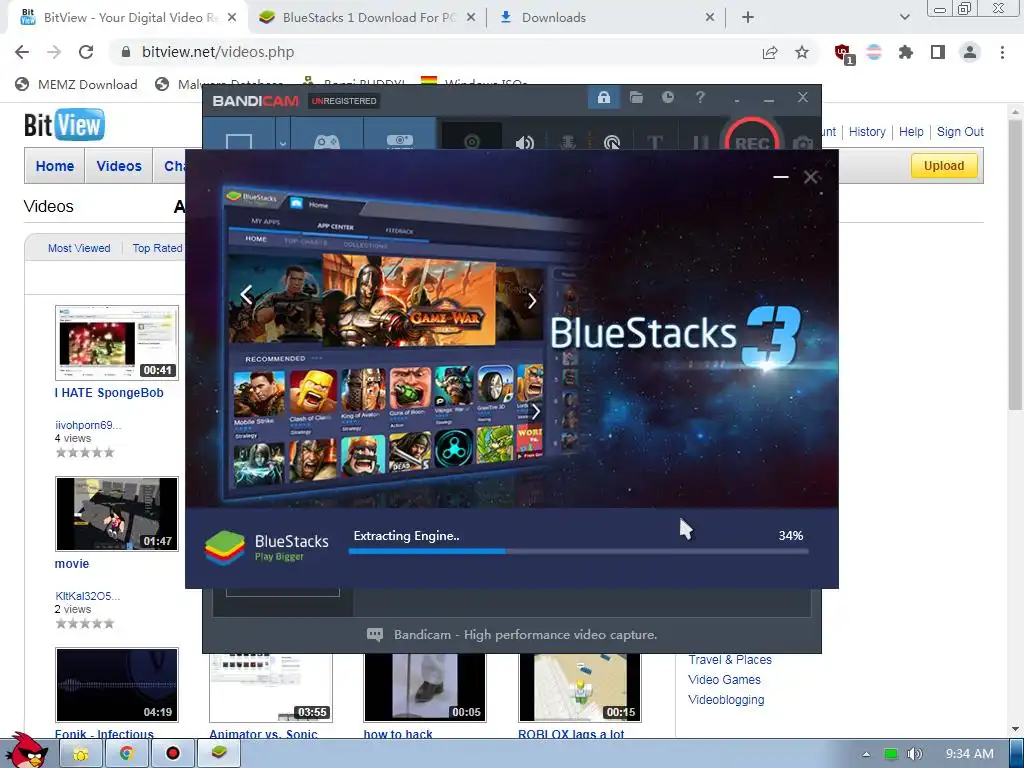Image resolution: width=1024 pixels, height=768 pixels.
Task: Start recording with Bandicam REC button
Action: point(752,135)
